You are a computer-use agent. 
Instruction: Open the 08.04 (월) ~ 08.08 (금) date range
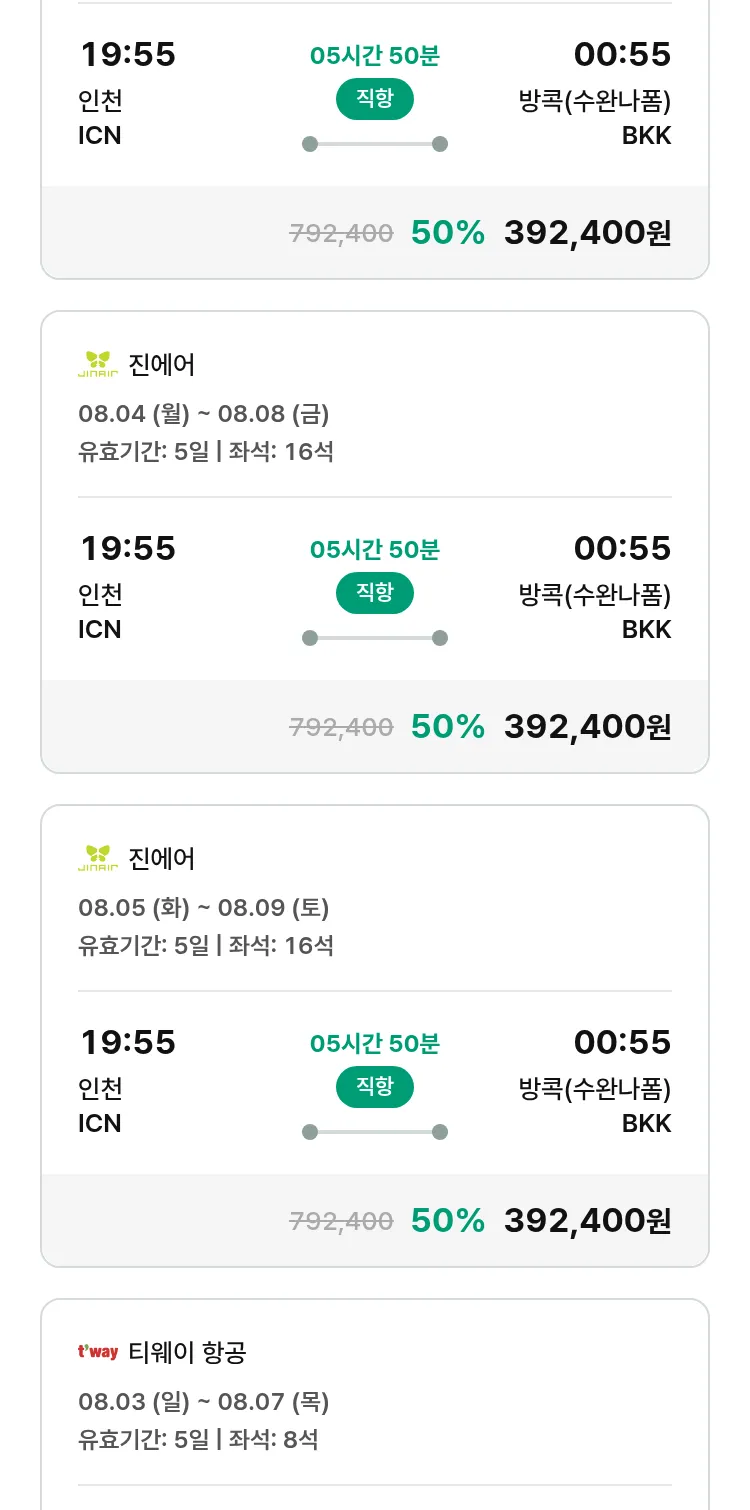(204, 414)
